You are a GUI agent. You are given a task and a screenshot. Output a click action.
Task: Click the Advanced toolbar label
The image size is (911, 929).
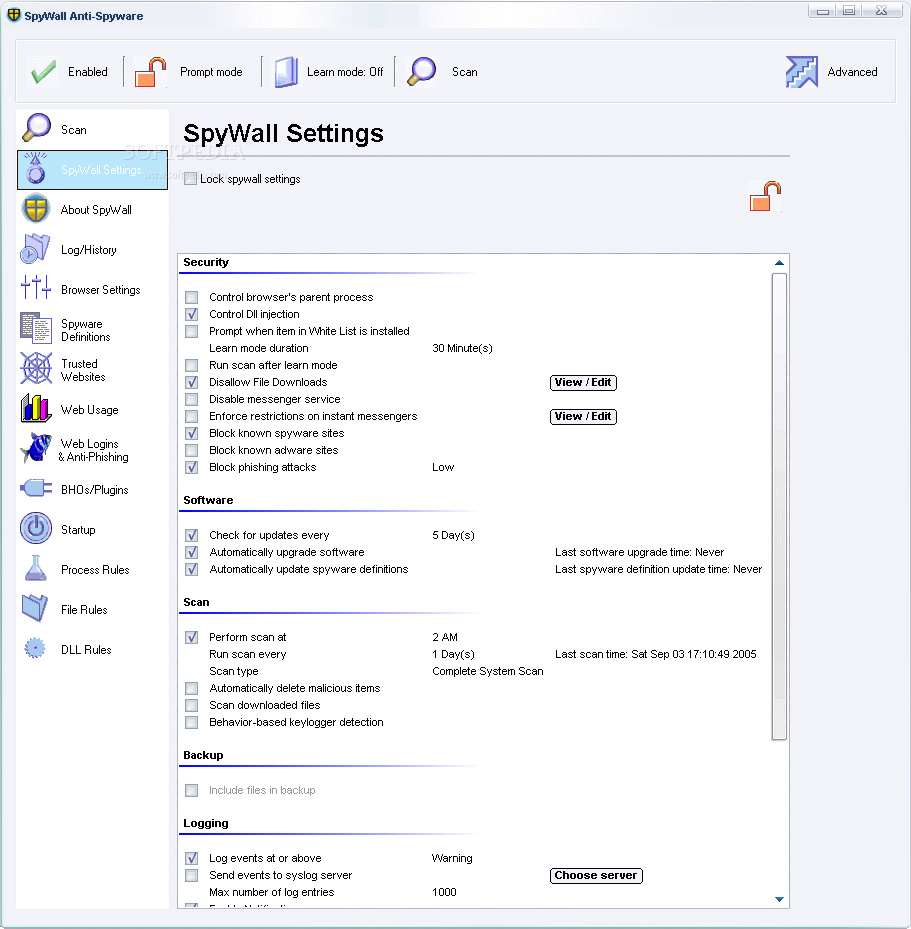click(852, 72)
